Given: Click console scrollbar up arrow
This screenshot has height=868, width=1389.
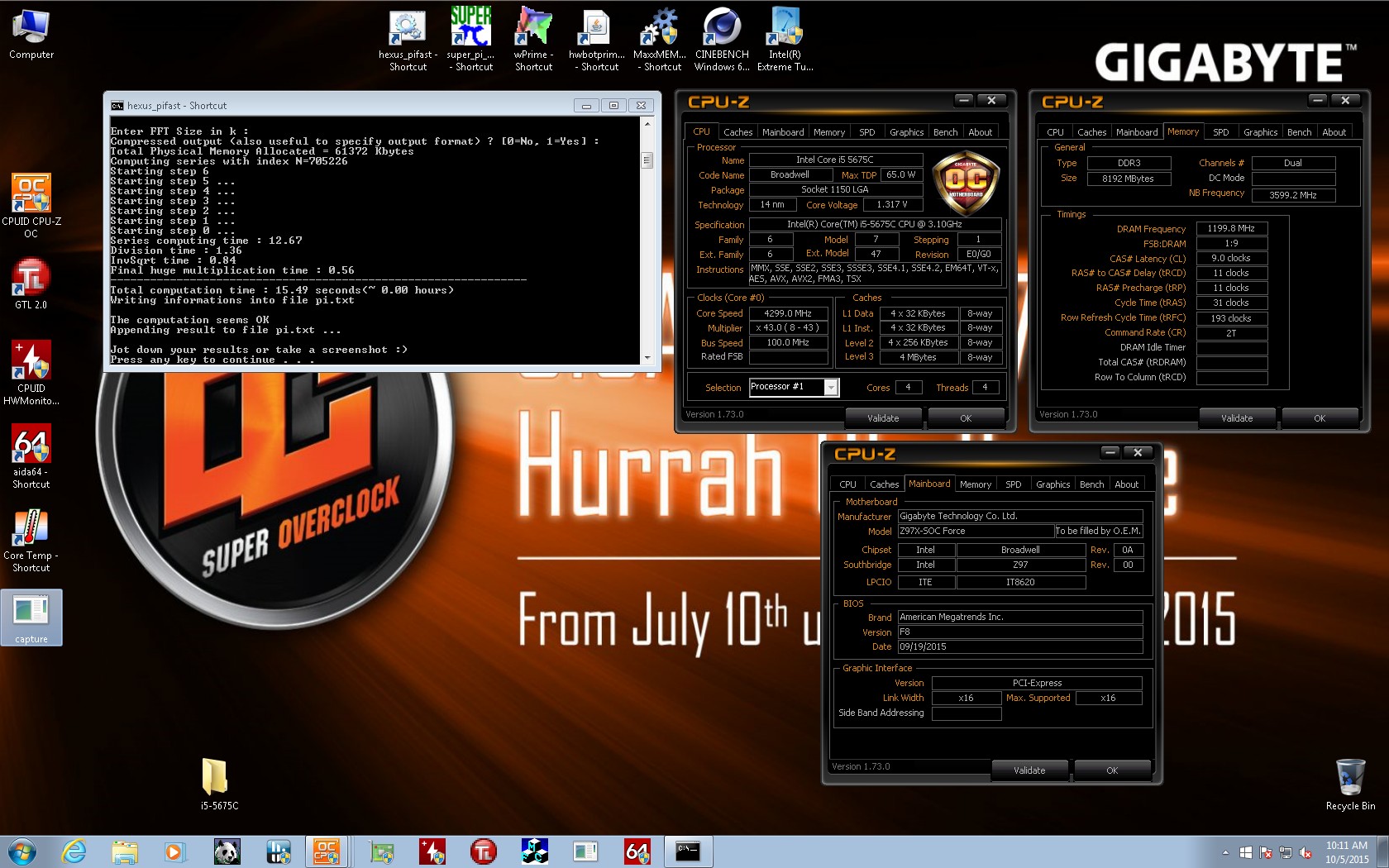Looking at the screenshot, I should click(x=647, y=123).
